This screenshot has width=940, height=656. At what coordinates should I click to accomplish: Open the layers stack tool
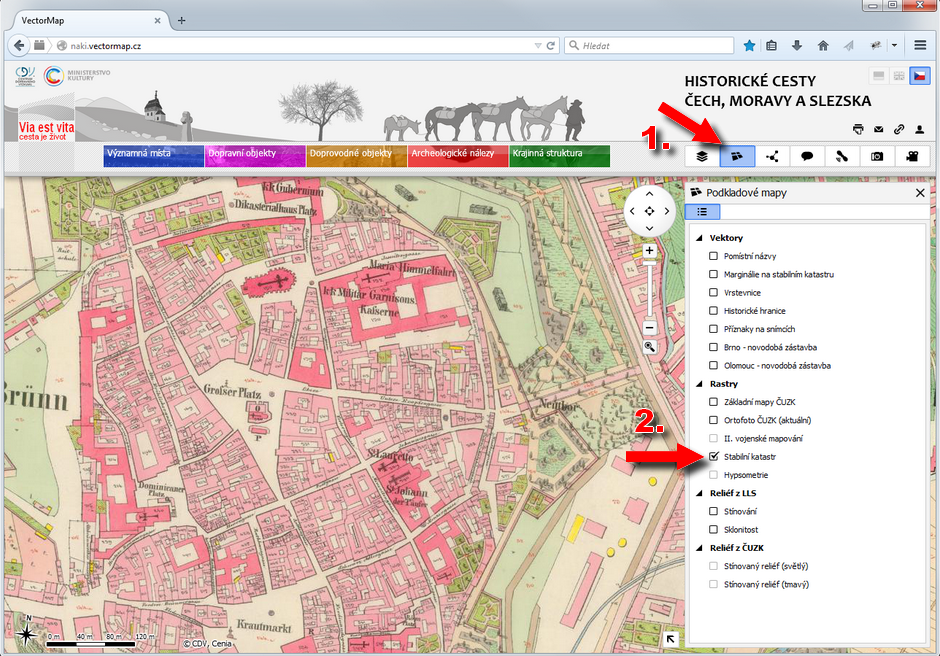pos(702,157)
